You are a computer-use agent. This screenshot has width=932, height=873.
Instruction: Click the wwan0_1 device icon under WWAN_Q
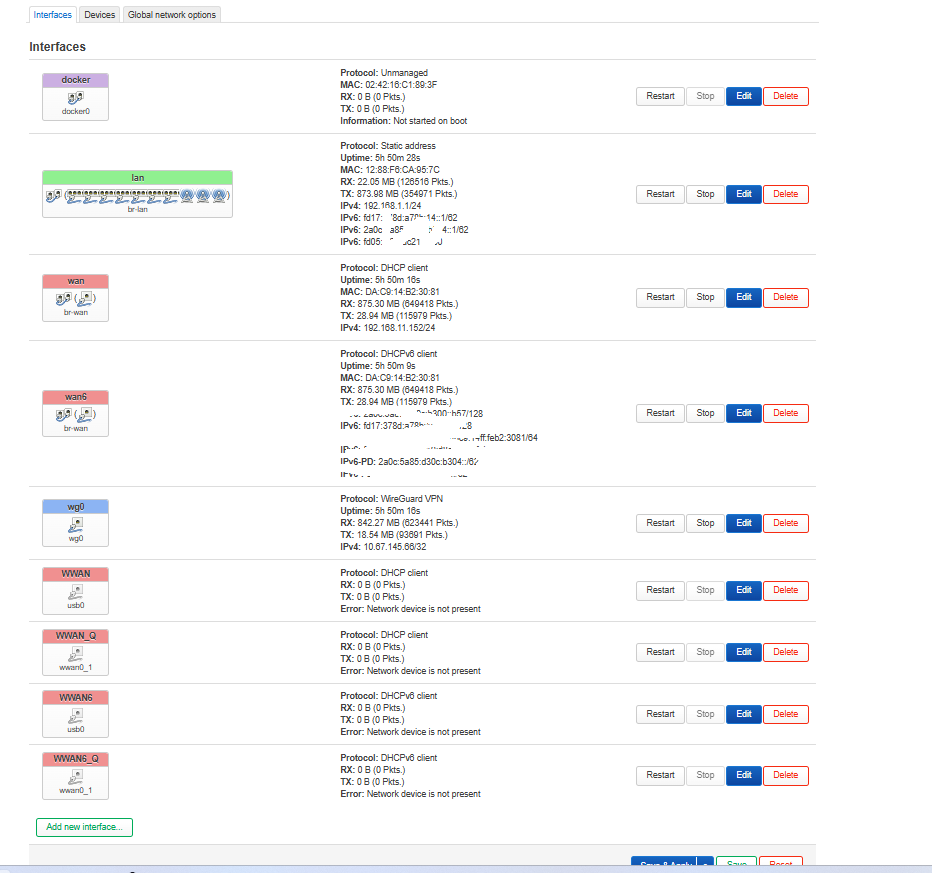[x=75, y=653]
